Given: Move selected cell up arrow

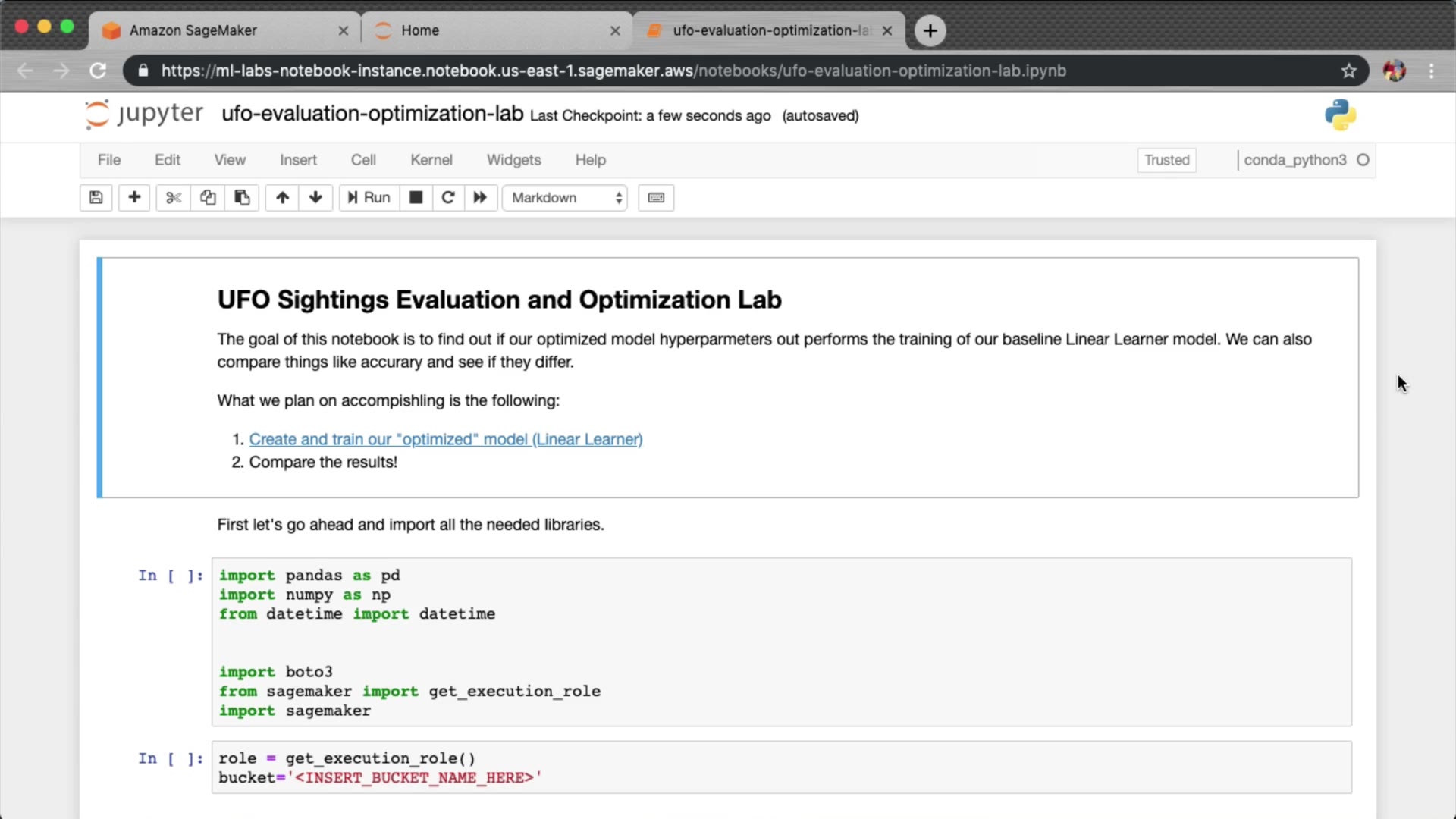Looking at the screenshot, I should pos(282,198).
